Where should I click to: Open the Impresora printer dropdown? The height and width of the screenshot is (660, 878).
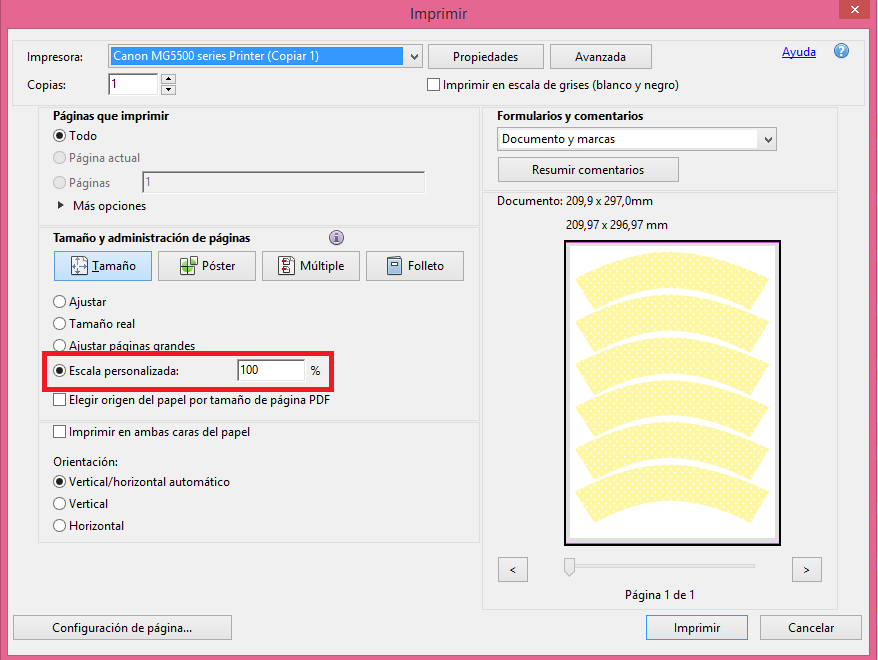414,57
